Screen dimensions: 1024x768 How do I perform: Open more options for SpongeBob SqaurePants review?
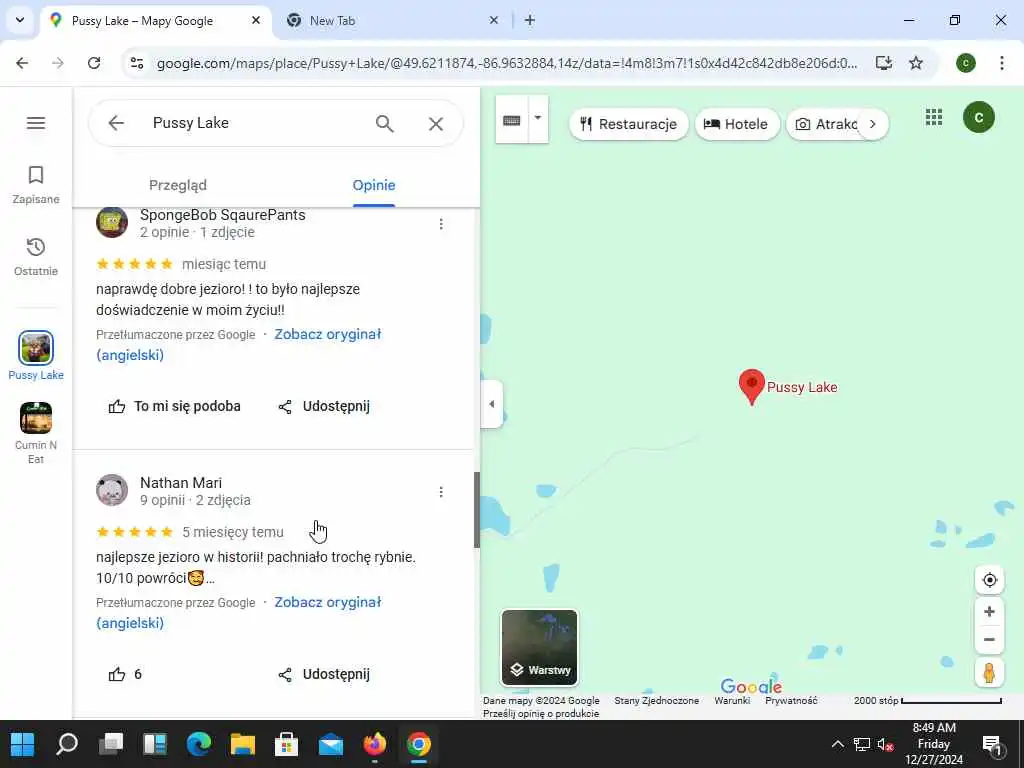pyautogui.click(x=441, y=224)
